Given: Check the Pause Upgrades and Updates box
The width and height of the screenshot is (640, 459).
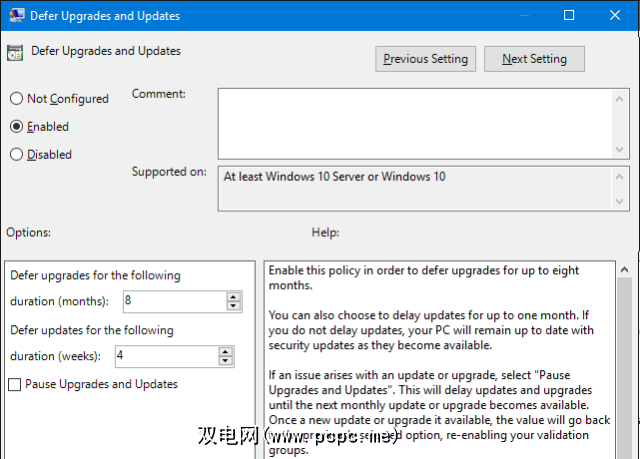Looking at the screenshot, I should [15, 384].
